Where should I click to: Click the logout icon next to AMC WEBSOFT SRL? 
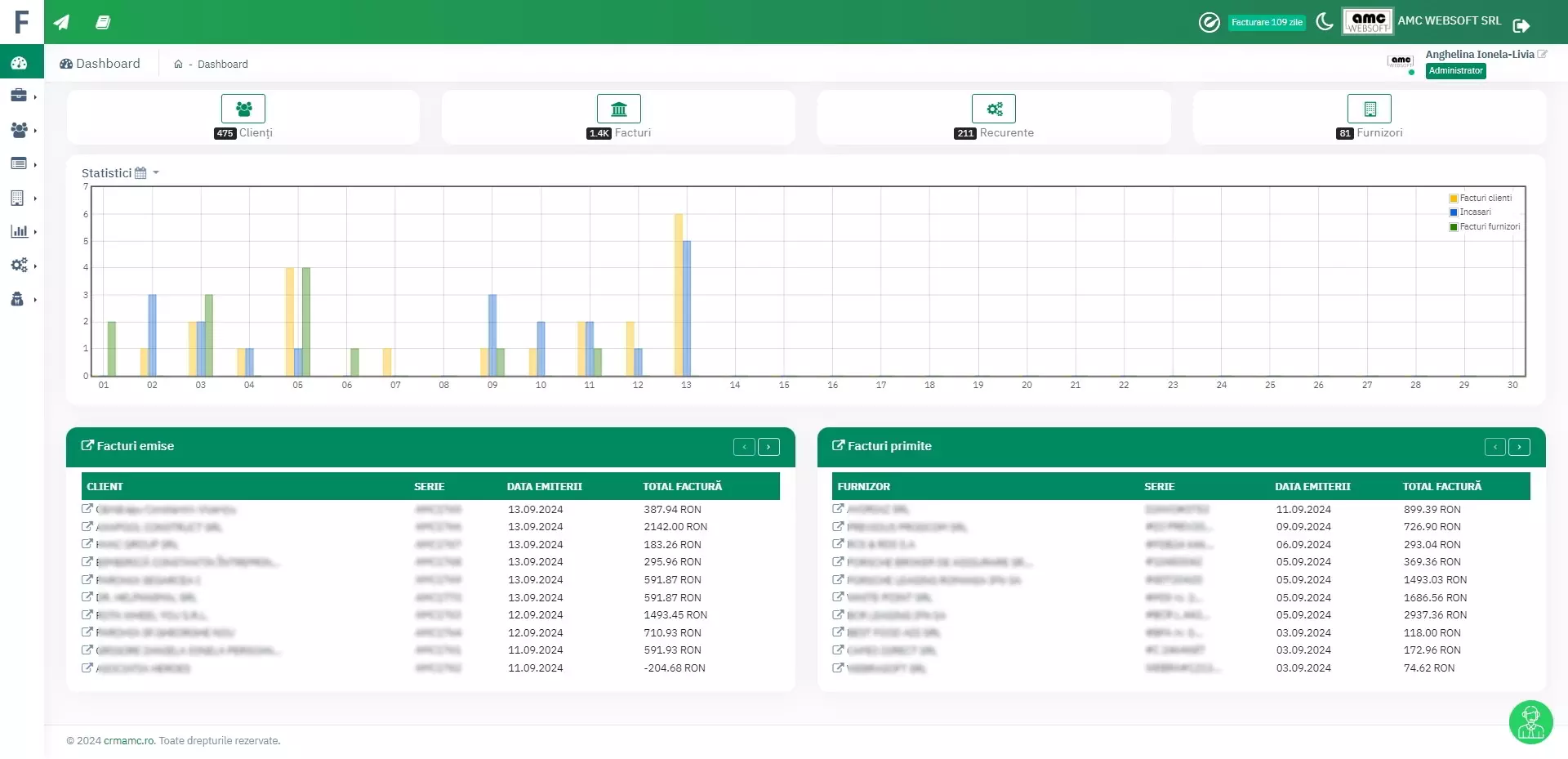pyautogui.click(x=1521, y=25)
